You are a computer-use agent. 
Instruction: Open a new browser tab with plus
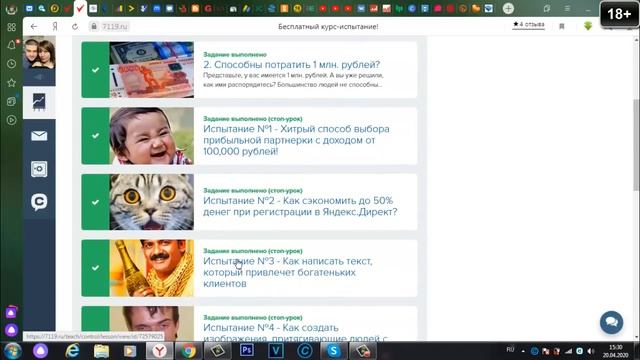click(508, 8)
